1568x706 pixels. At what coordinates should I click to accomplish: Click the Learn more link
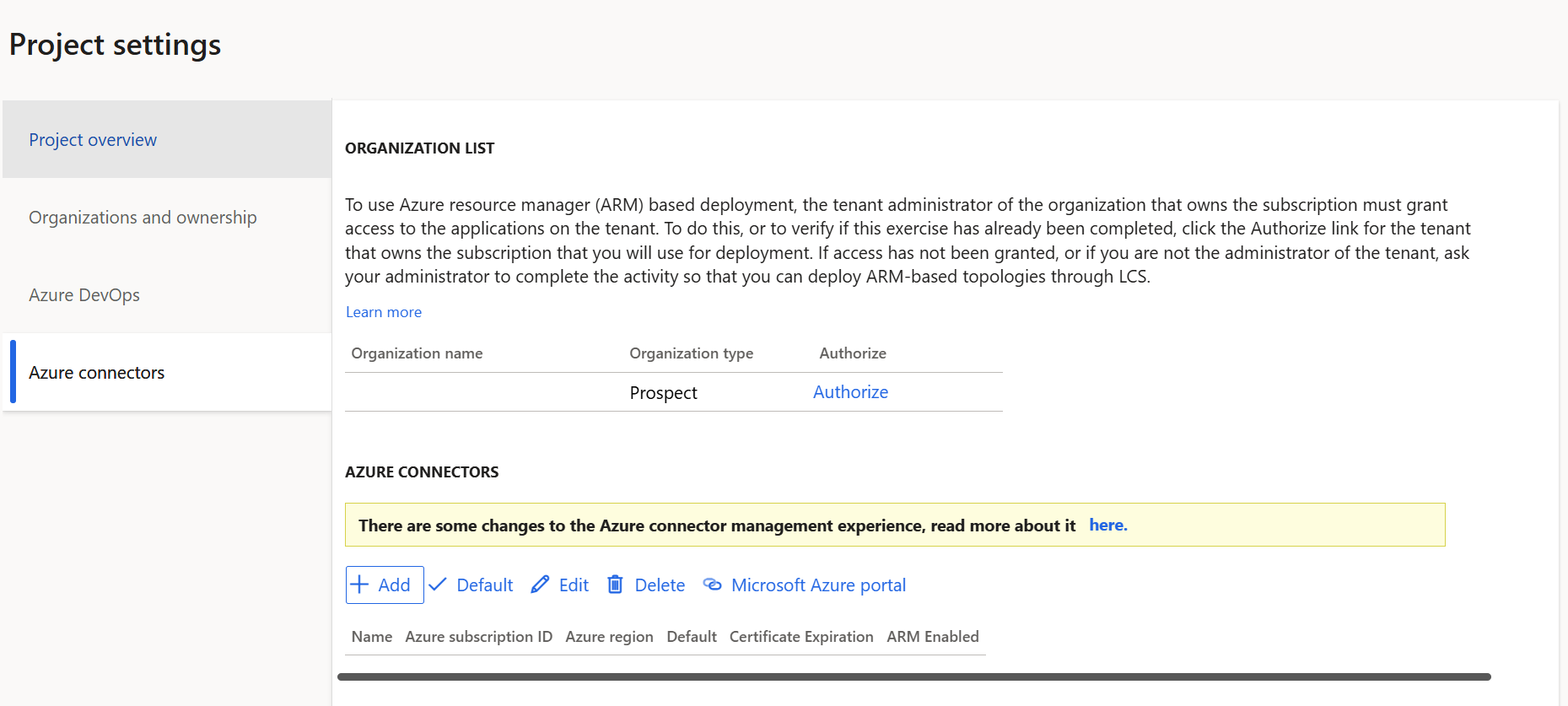pyautogui.click(x=384, y=312)
